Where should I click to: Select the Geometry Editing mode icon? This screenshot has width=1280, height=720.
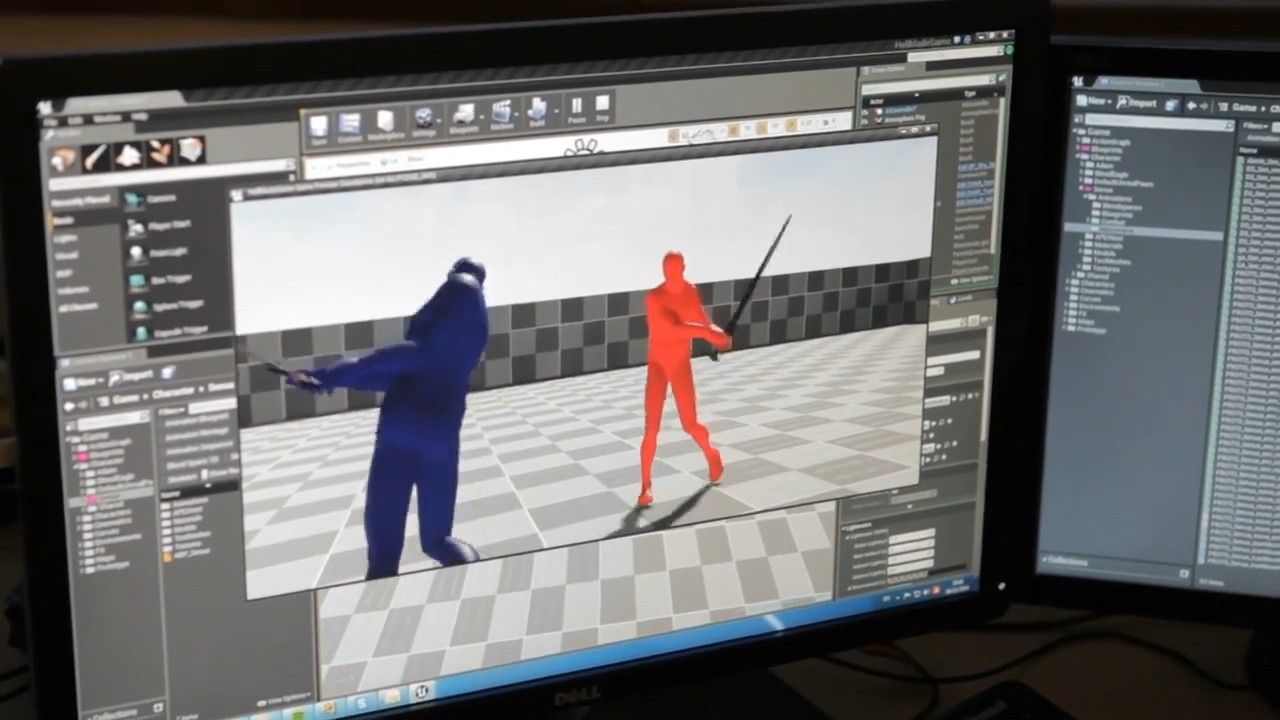pyautogui.click(x=190, y=150)
